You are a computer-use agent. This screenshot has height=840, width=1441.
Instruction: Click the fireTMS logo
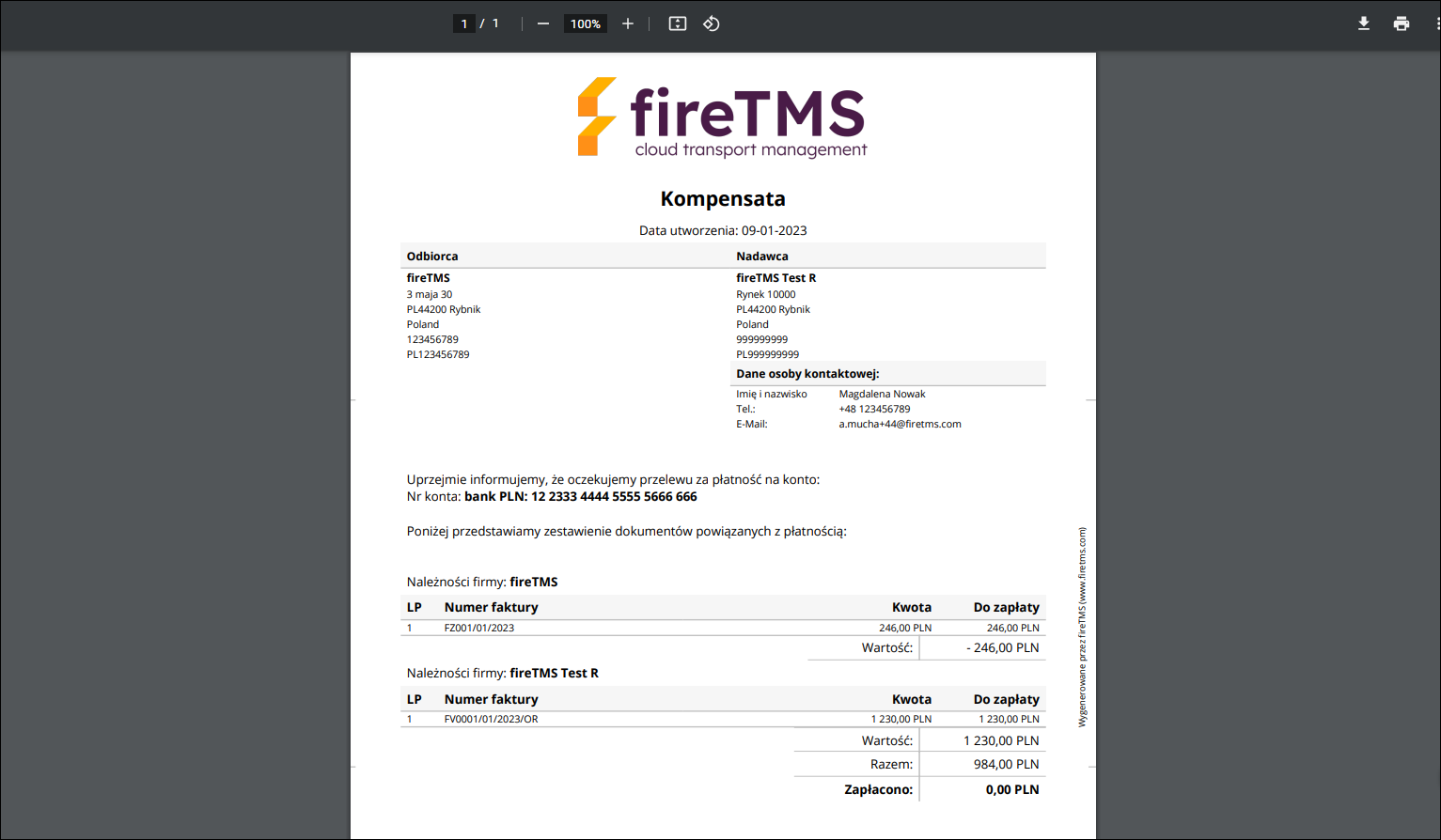click(722, 117)
